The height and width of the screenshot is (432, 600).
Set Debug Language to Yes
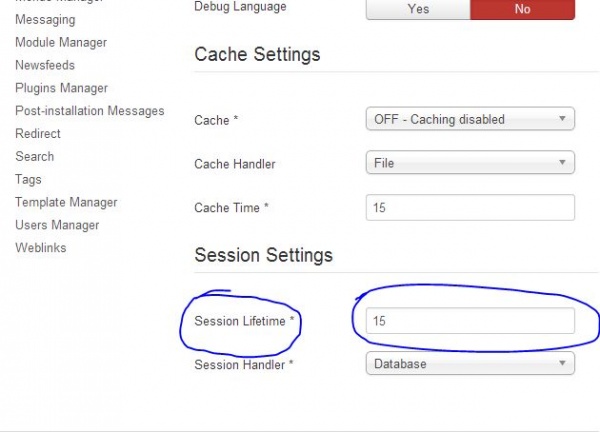point(418,8)
